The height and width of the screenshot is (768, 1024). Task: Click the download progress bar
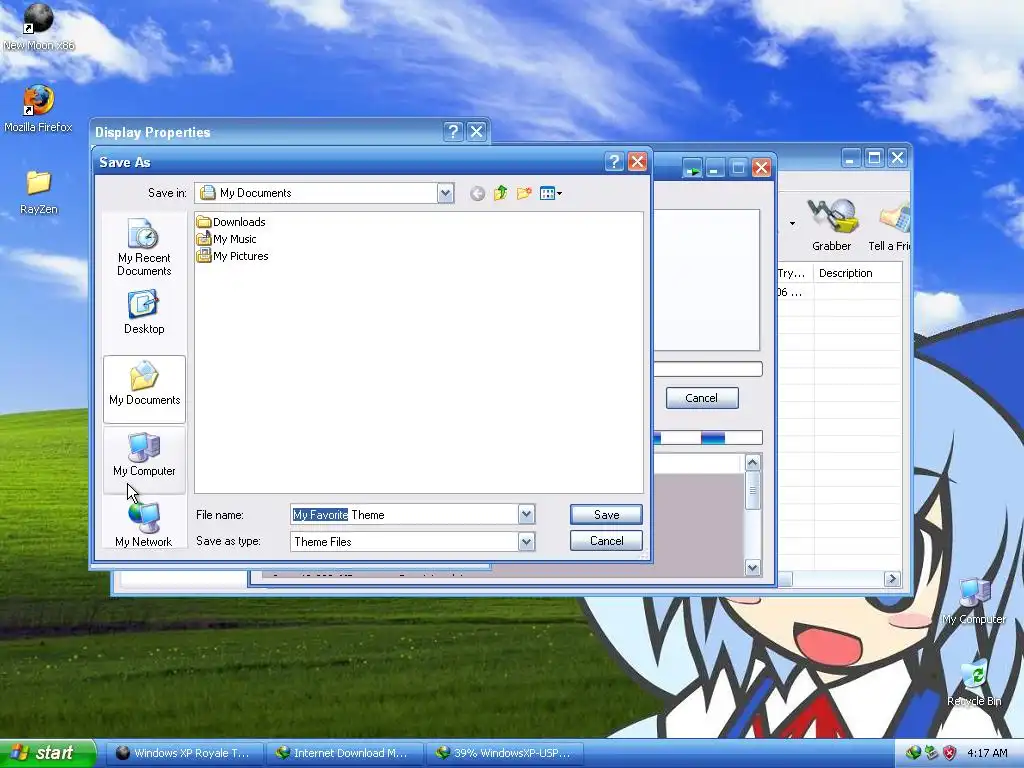pyautogui.click(x=708, y=438)
